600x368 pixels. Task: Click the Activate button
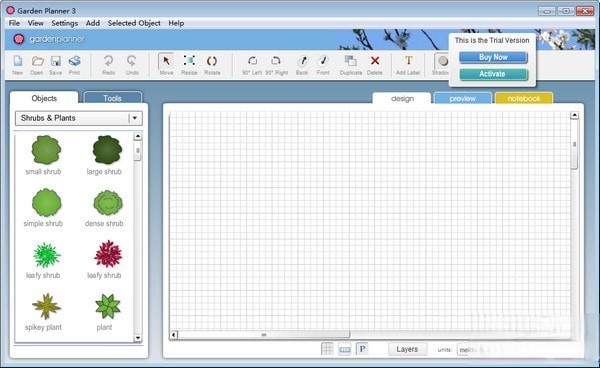pos(493,74)
